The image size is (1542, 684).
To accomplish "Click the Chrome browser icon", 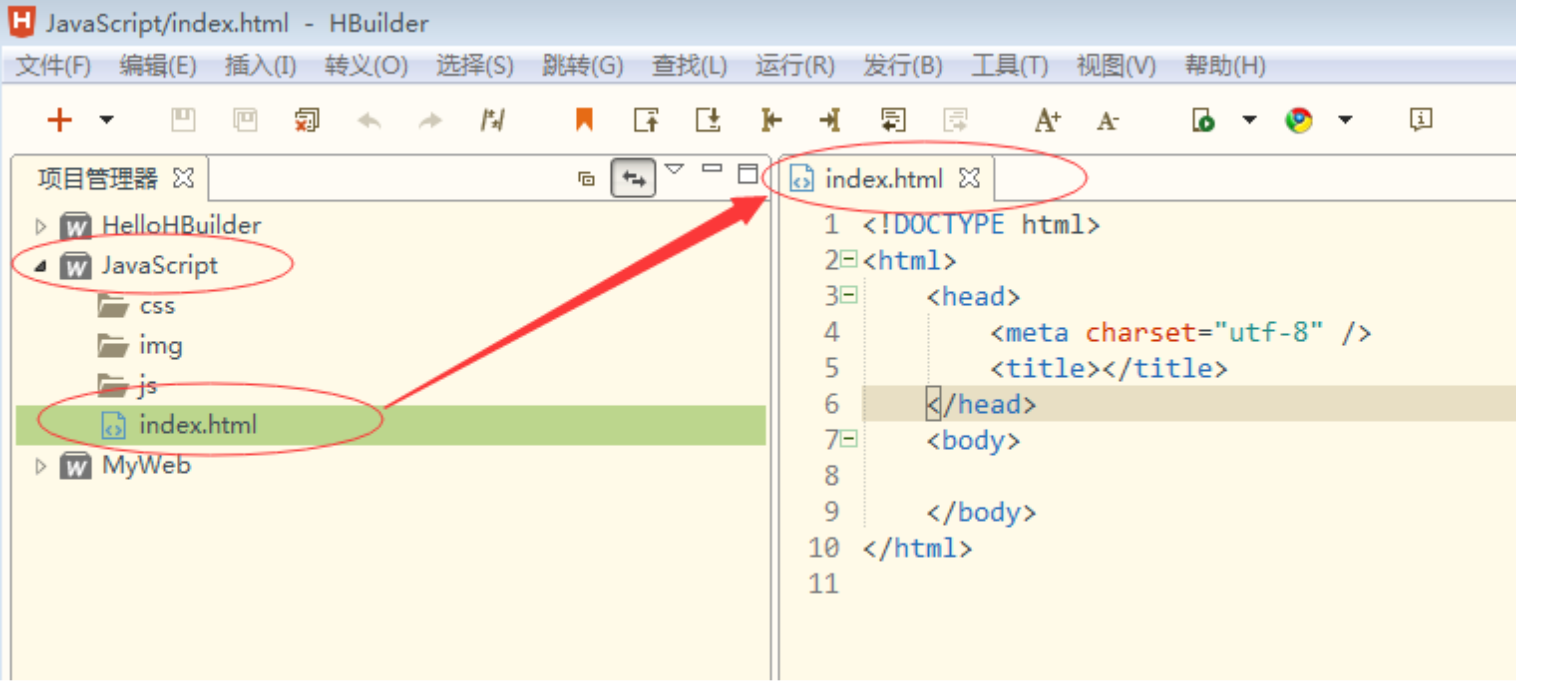I will [x=1299, y=120].
